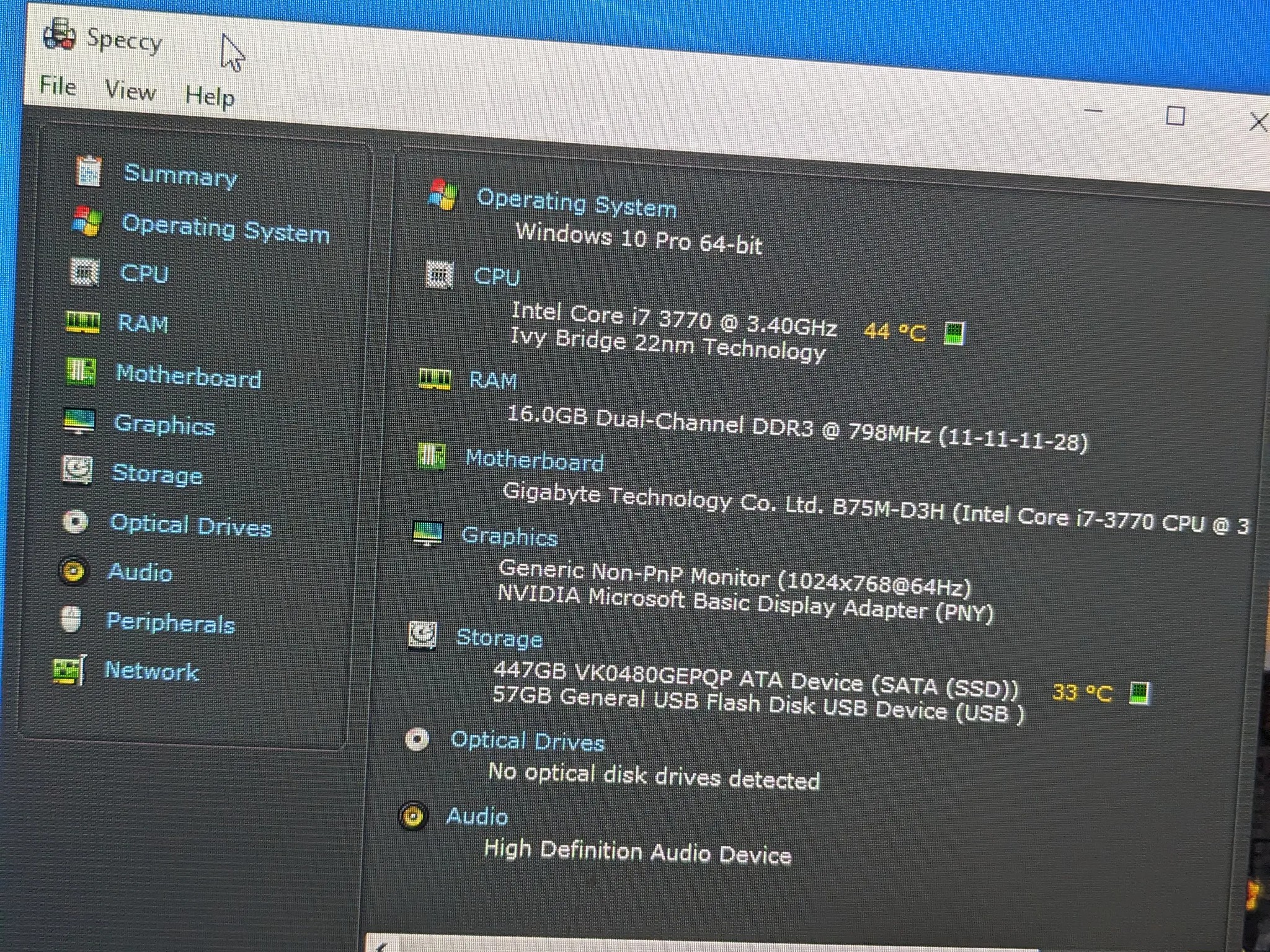Click the Speccy app icon in title bar
The image size is (1270, 952).
[x=60, y=34]
